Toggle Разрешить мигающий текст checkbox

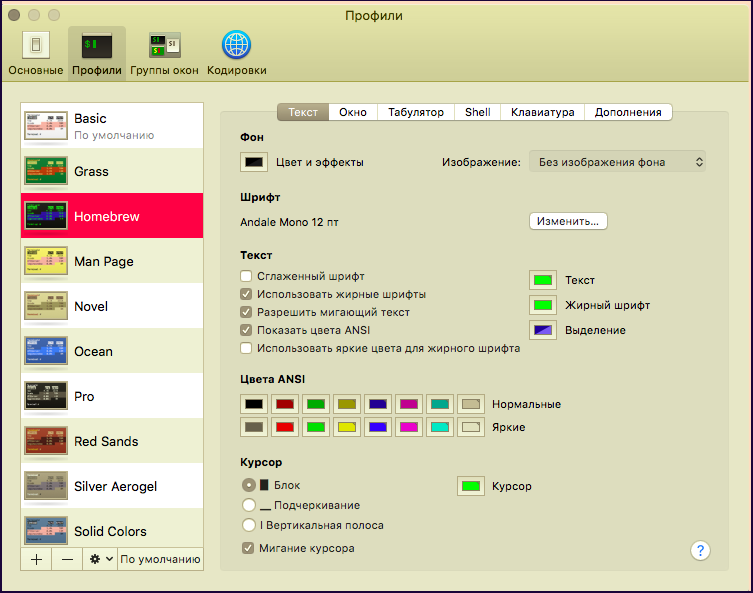(x=246, y=312)
